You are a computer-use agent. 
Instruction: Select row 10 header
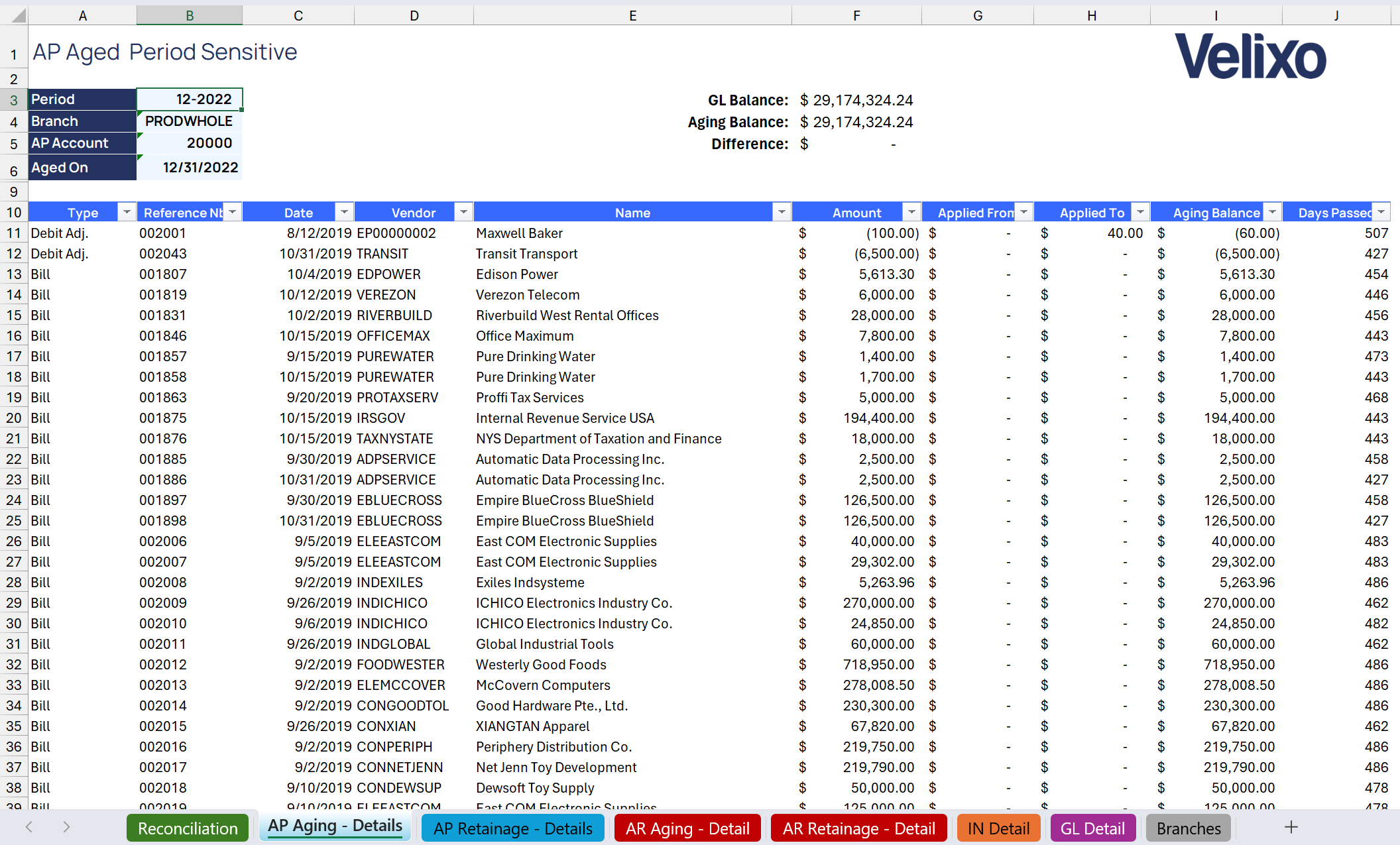(x=14, y=213)
